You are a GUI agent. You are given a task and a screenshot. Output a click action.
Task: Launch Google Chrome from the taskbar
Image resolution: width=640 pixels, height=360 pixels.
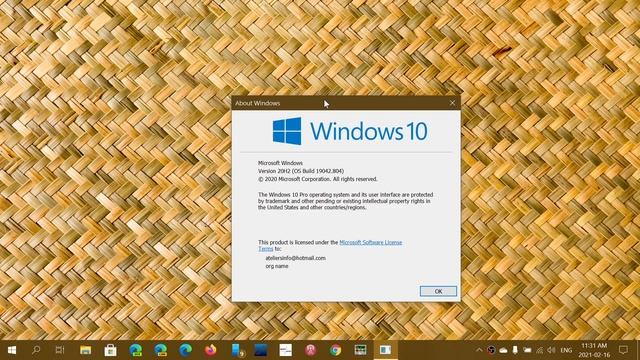(x=336, y=350)
